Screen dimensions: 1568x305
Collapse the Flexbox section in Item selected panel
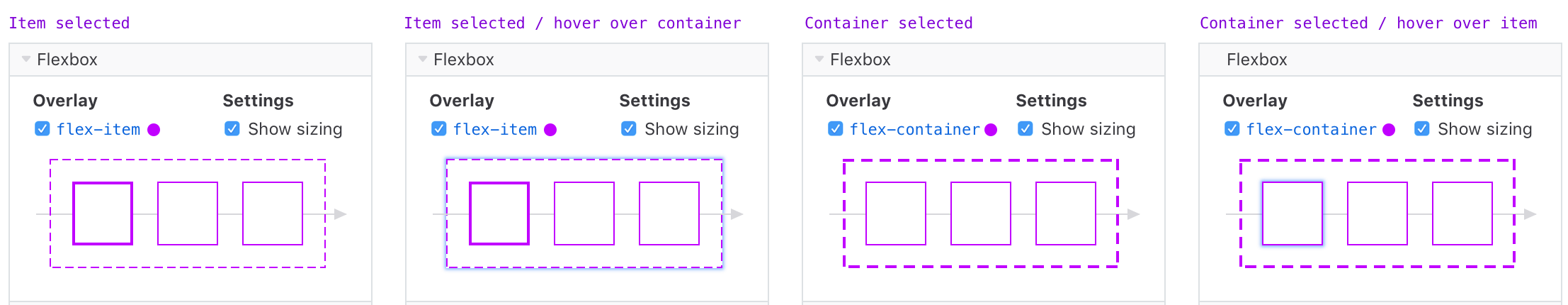click(26, 60)
